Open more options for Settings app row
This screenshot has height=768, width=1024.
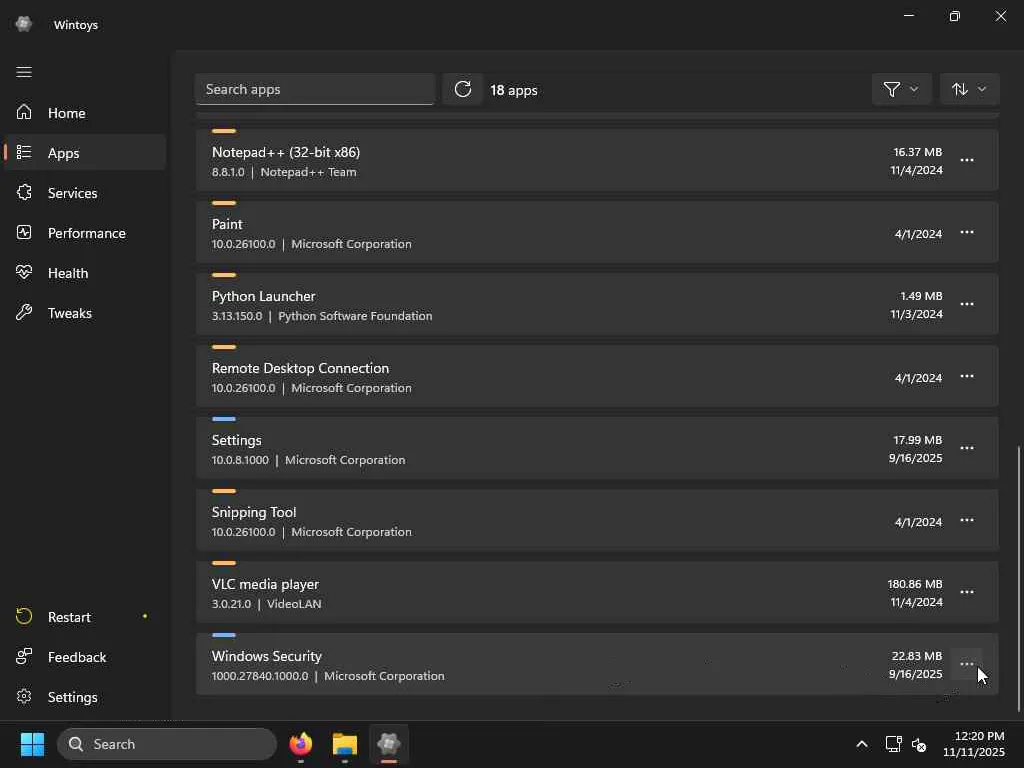[967, 448]
